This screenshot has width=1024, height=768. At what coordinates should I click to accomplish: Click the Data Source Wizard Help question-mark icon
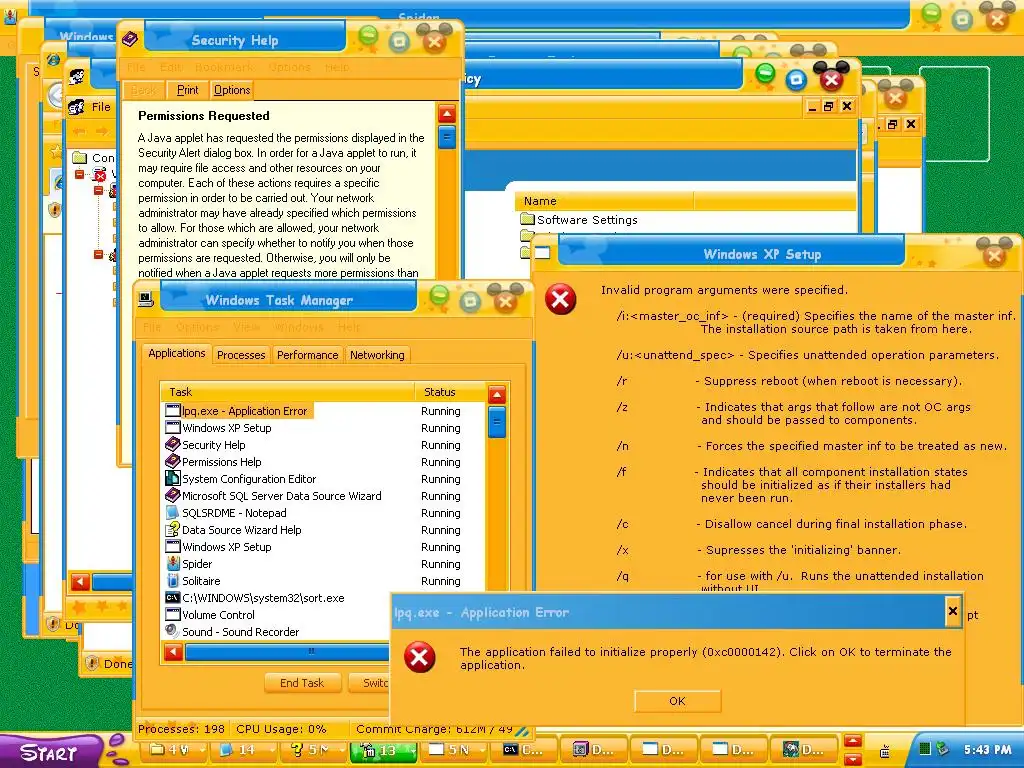(172, 530)
